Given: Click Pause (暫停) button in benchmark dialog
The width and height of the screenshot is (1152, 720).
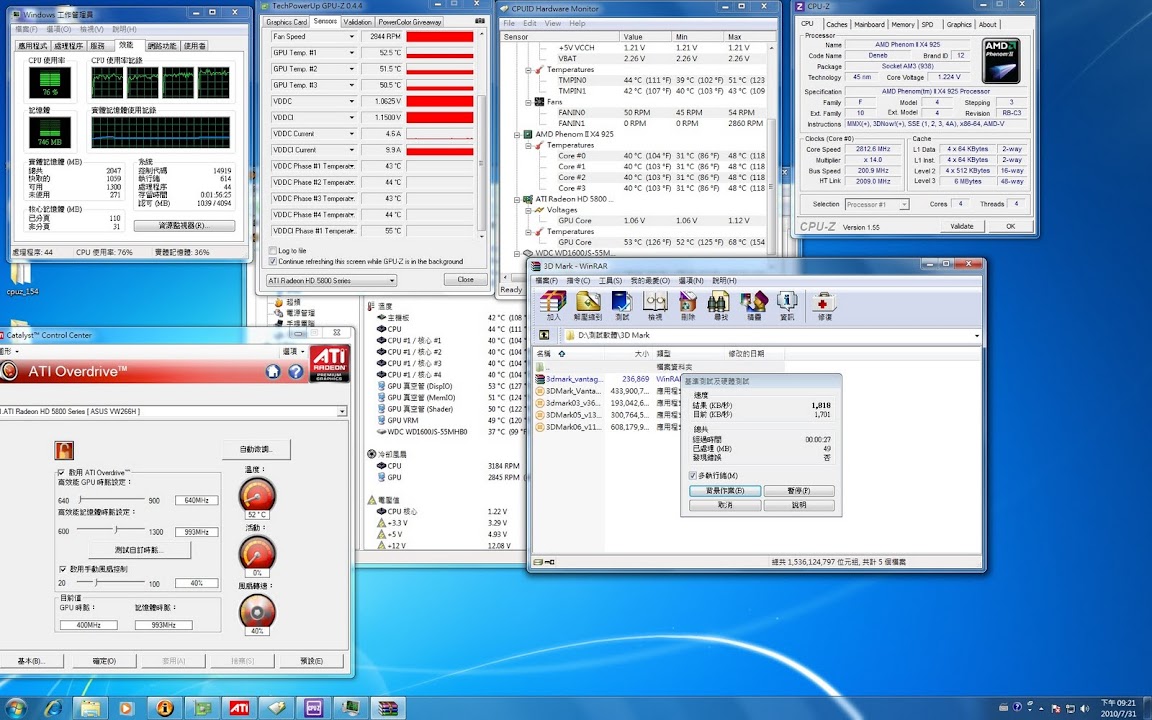Looking at the screenshot, I should [x=799, y=491].
